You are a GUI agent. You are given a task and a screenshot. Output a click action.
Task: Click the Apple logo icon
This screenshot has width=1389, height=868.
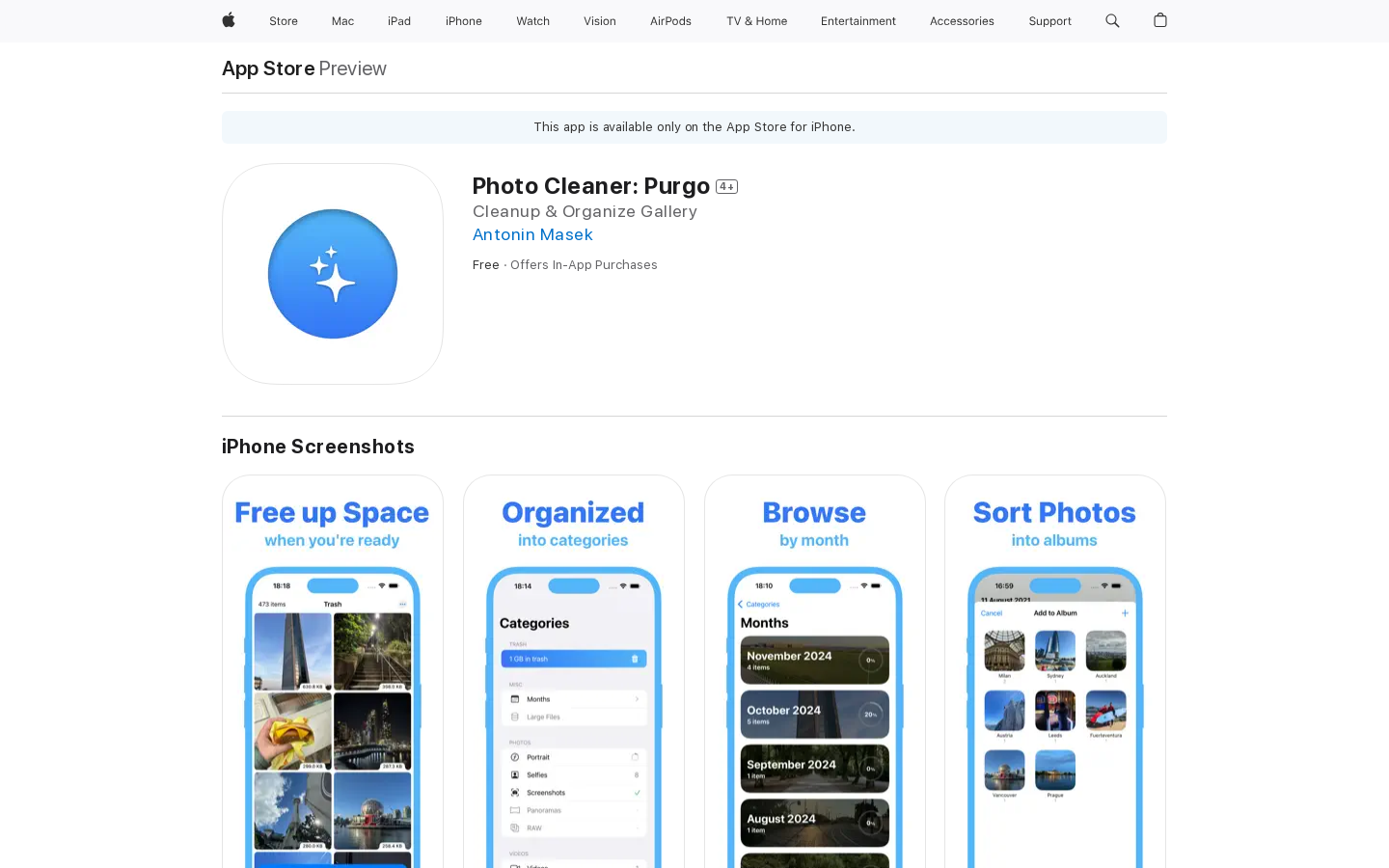click(229, 20)
